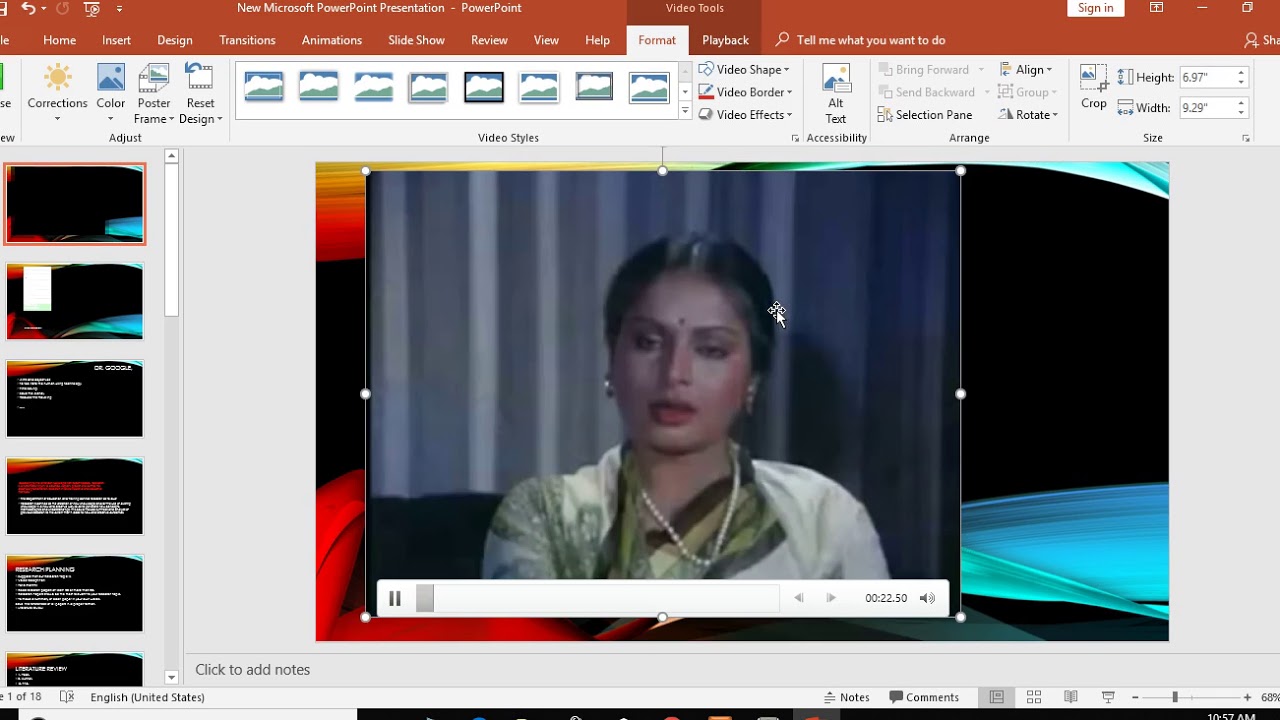
Task: Click the slide panel scroll up arrow
Action: click(x=171, y=156)
